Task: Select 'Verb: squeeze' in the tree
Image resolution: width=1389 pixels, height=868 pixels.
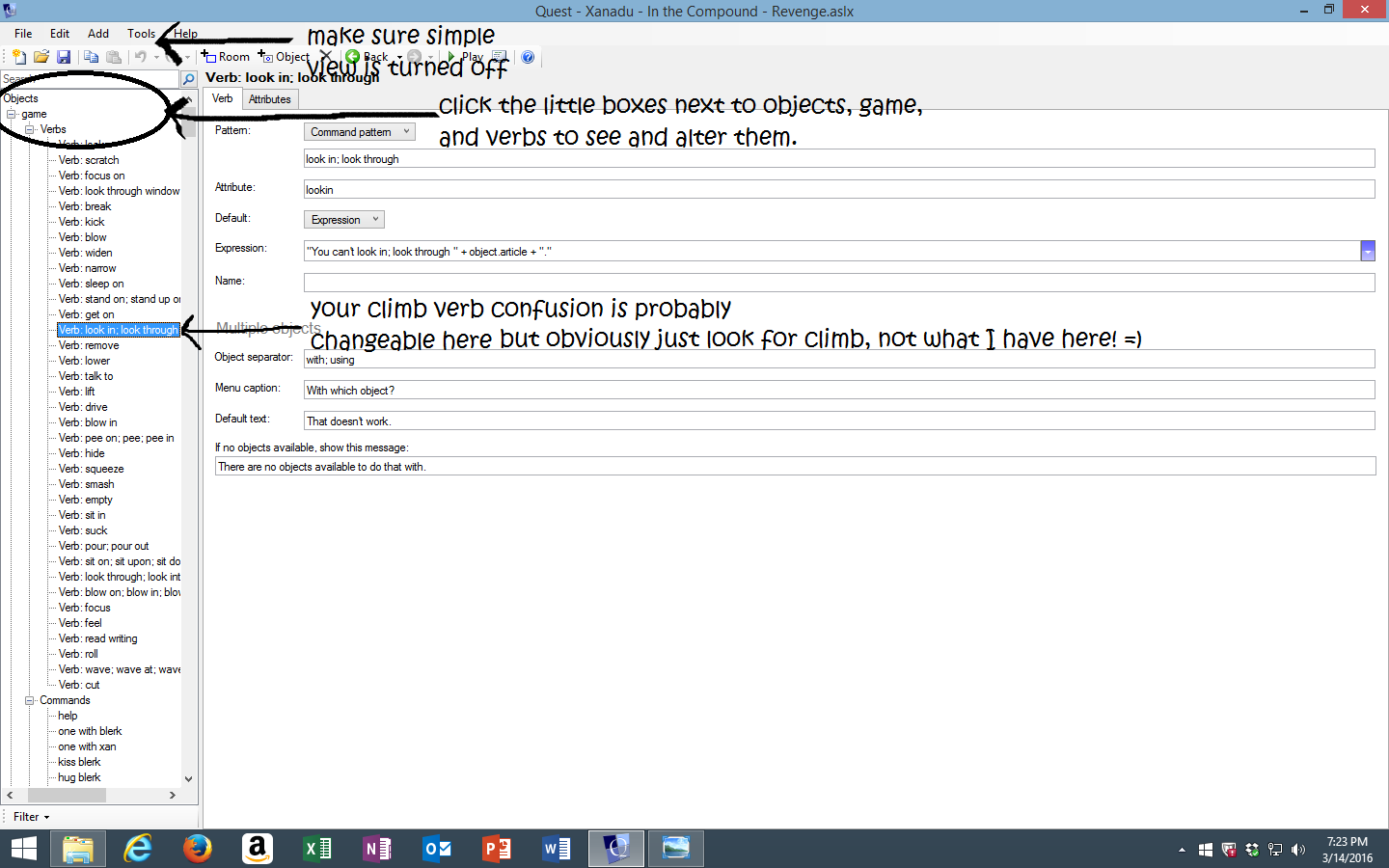Action: click(x=91, y=469)
